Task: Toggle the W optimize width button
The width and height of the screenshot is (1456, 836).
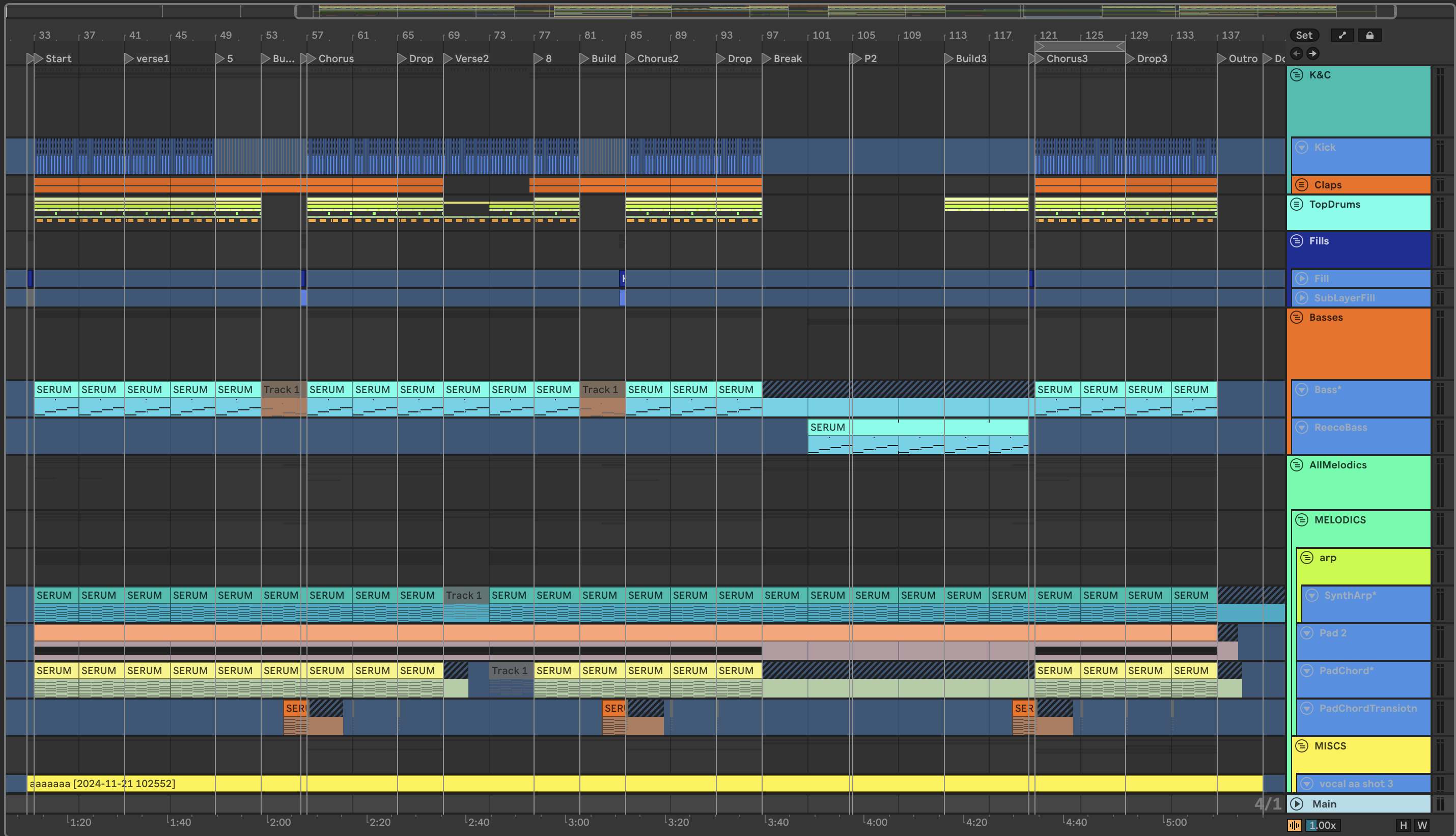Action: point(1421,825)
